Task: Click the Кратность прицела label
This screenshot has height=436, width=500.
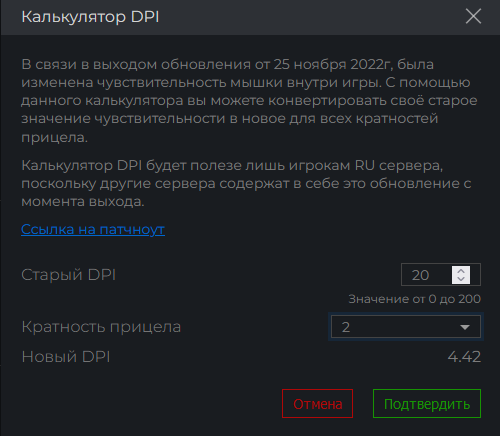Action: pos(101,327)
